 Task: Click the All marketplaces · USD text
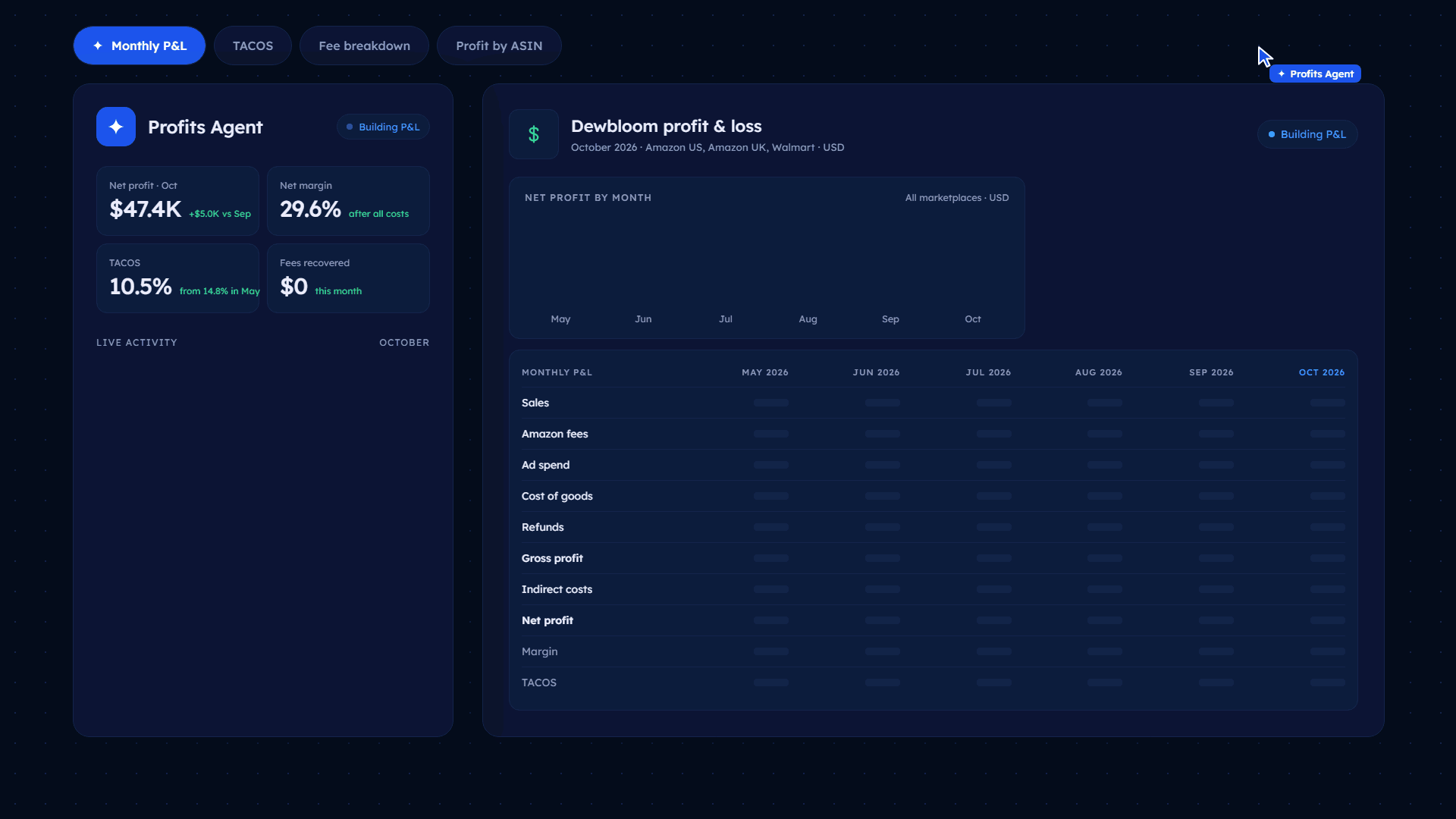tap(957, 198)
